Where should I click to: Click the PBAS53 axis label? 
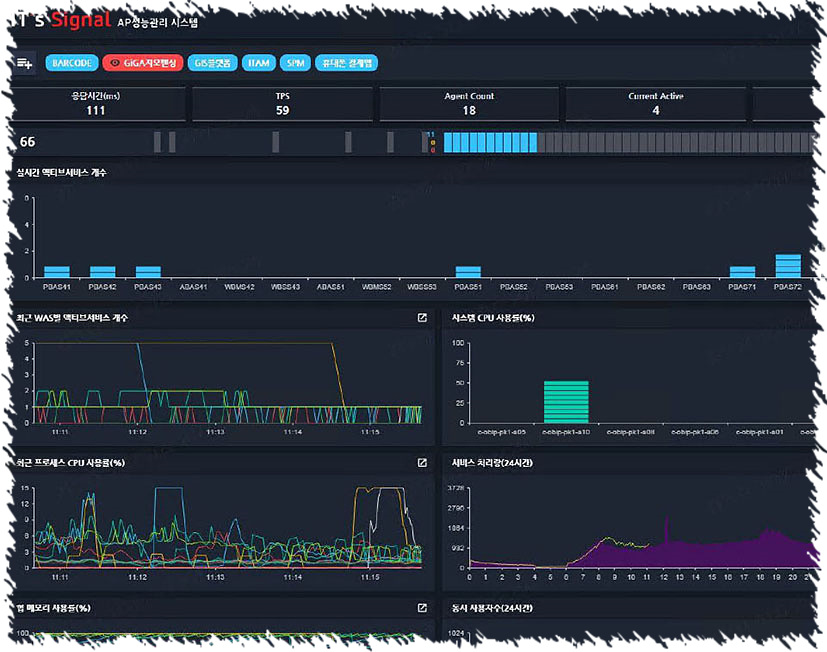click(559, 287)
